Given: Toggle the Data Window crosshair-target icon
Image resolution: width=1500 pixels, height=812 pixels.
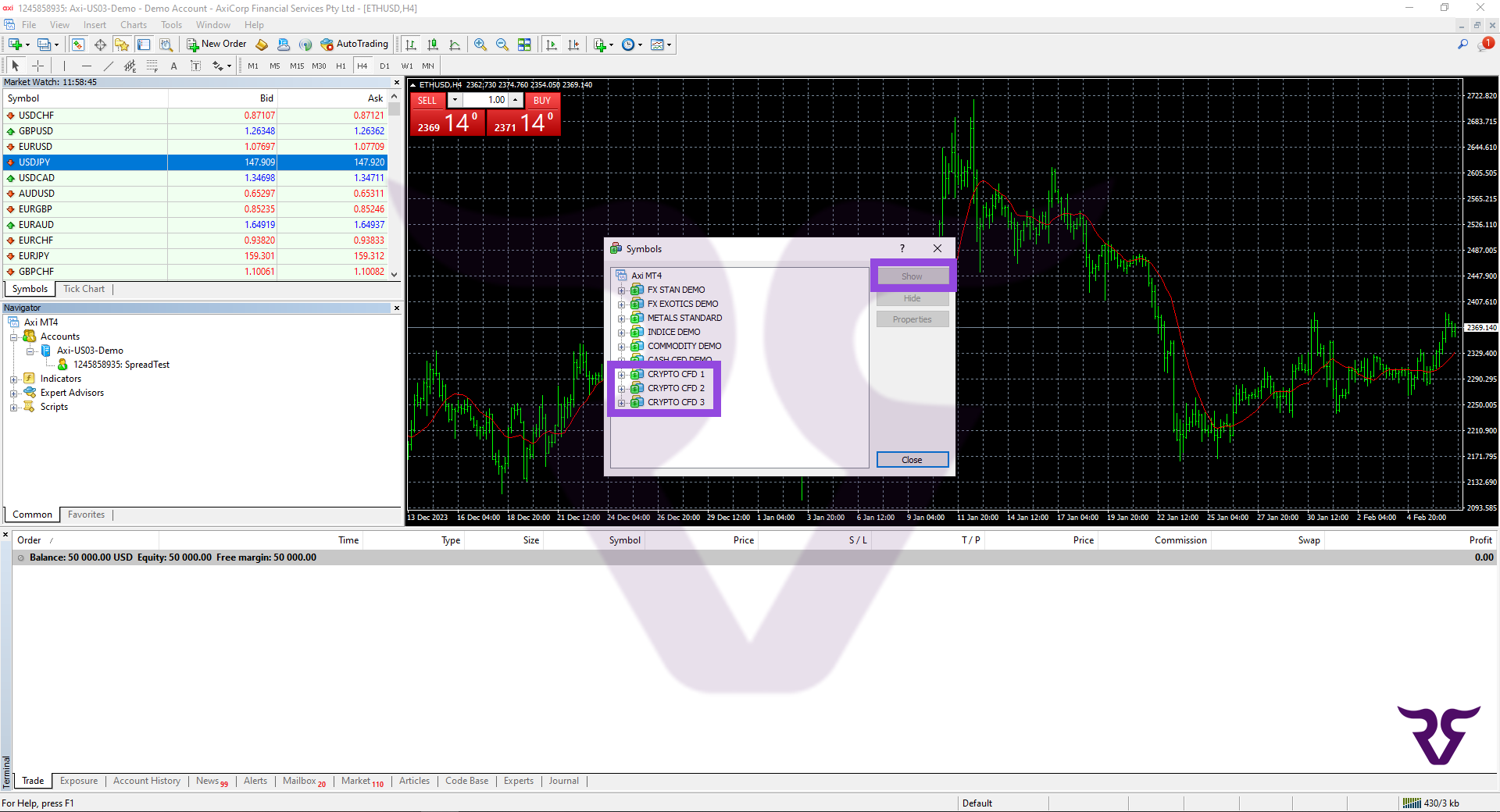Looking at the screenshot, I should click(x=100, y=45).
